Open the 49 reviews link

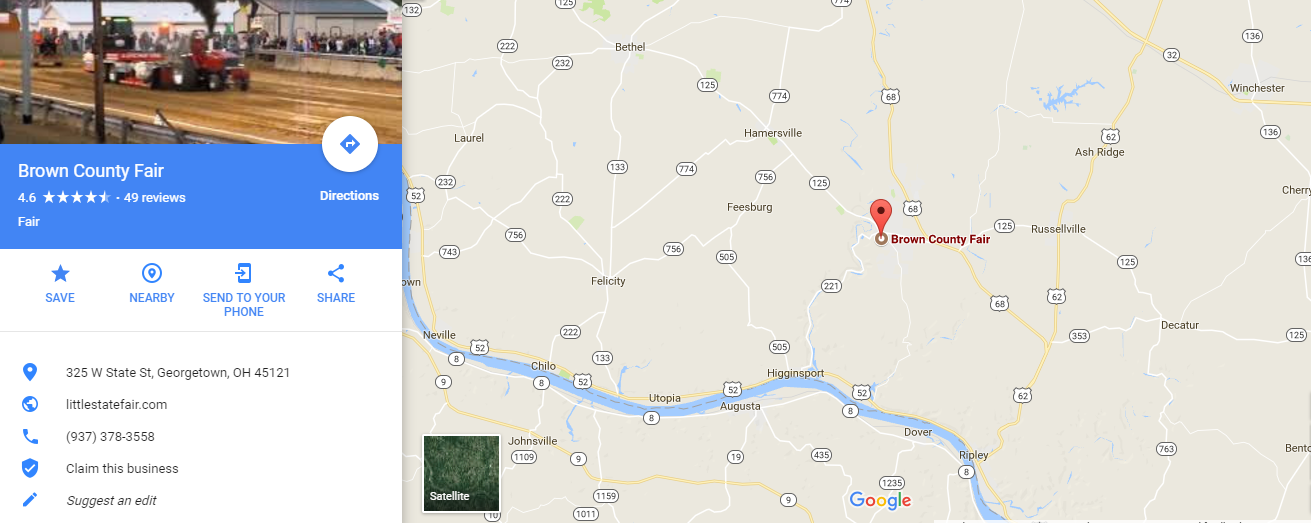155,197
